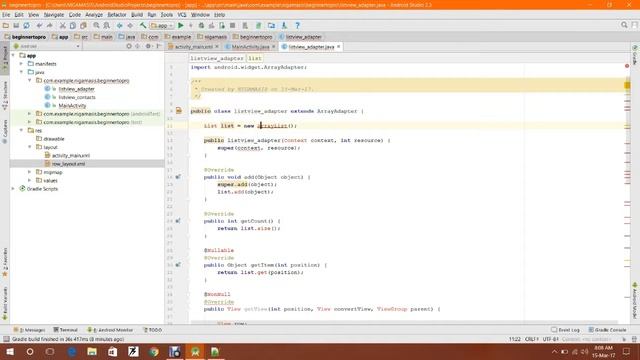Click CRLF line separator in status bar
The image size is (640, 360).
point(531,339)
